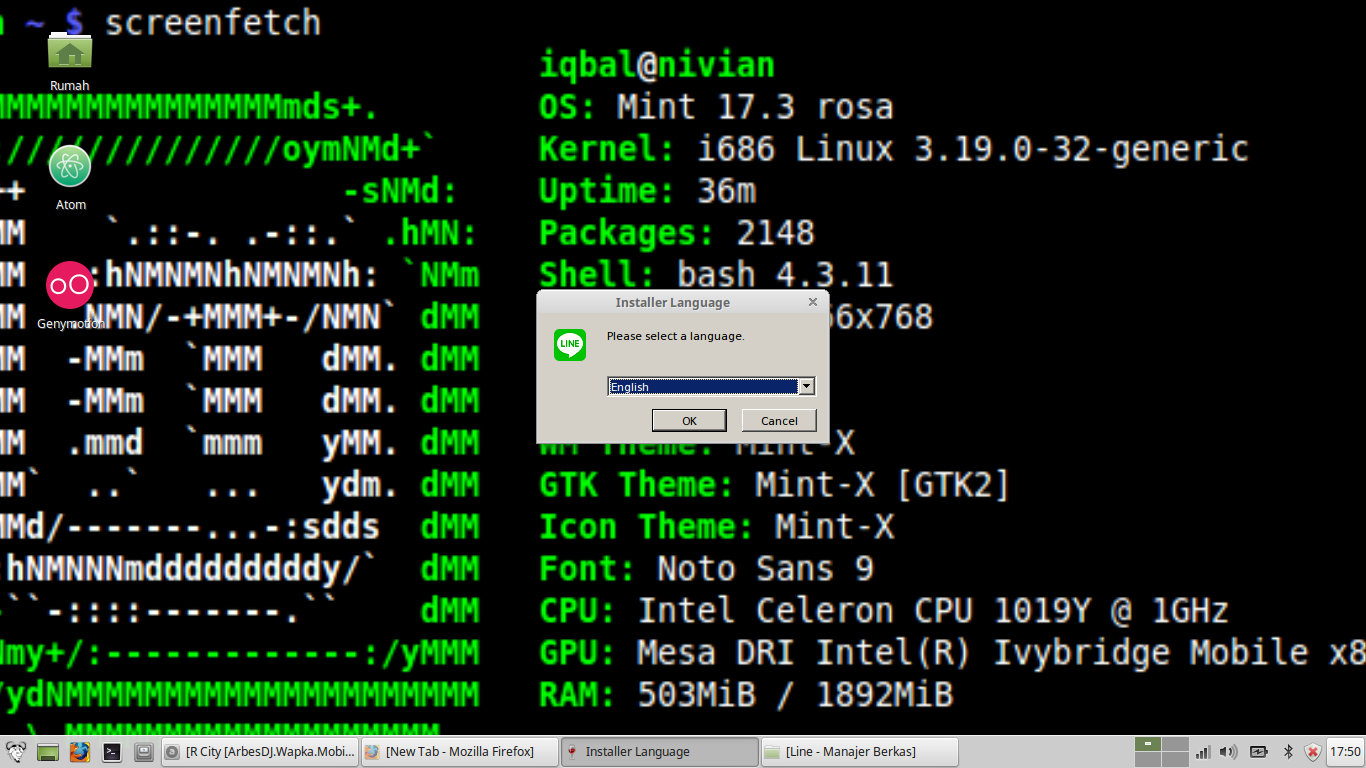The width and height of the screenshot is (1366, 768).
Task: Open the language selection dropdown
Action: point(806,386)
